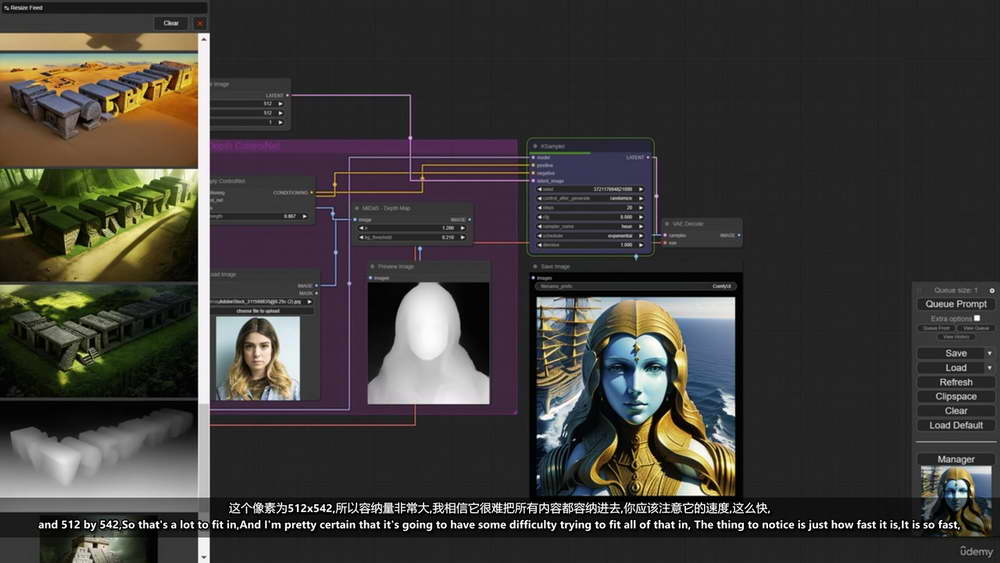
Task: Increase KSampler steps with right arrow
Action: click(640, 208)
